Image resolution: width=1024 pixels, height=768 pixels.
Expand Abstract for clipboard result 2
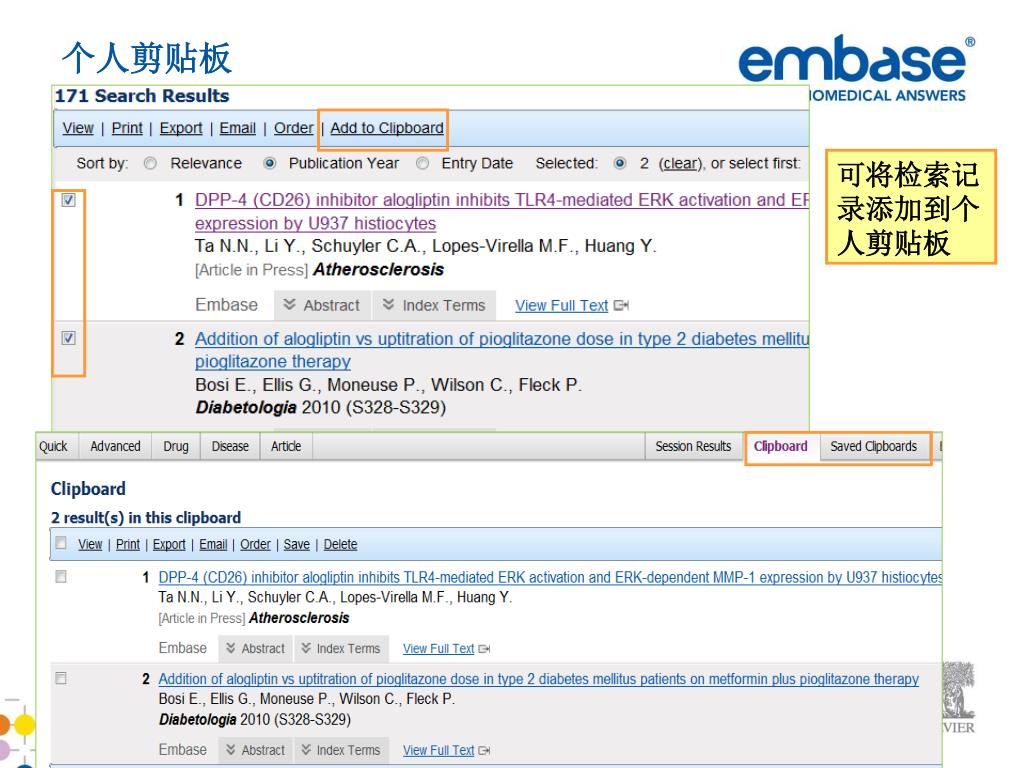pos(256,750)
